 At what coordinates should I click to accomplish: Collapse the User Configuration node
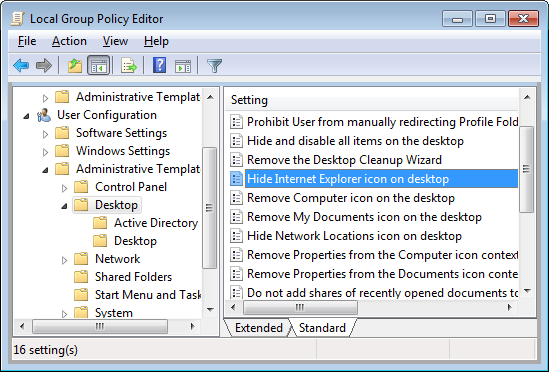click(x=26, y=116)
